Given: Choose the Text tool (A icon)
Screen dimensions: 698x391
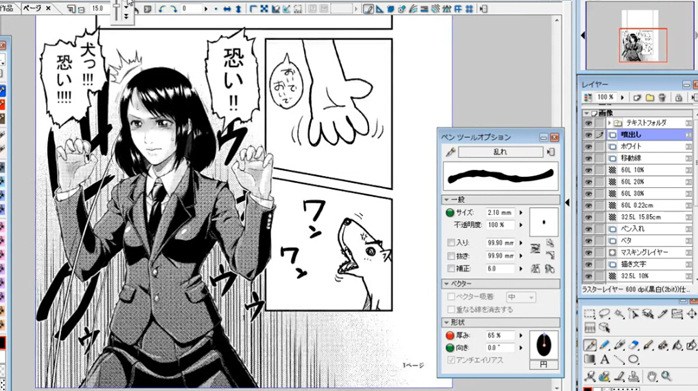Looking at the screenshot, I should tap(604, 359).
